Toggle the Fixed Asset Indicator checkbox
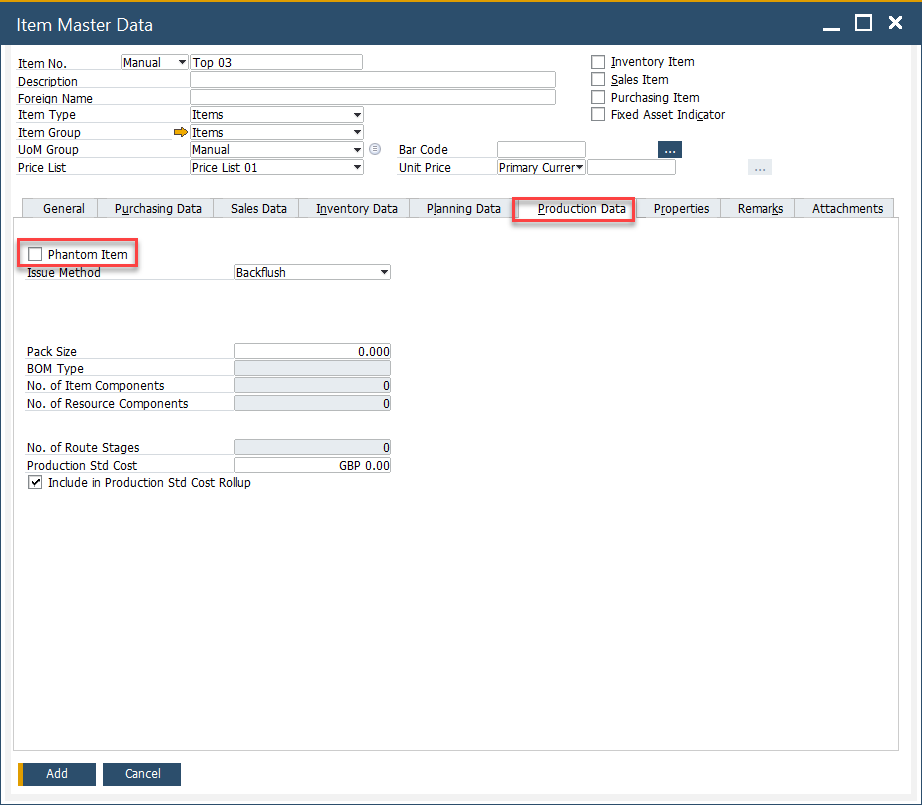The height and width of the screenshot is (805, 922). click(x=598, y=115)
